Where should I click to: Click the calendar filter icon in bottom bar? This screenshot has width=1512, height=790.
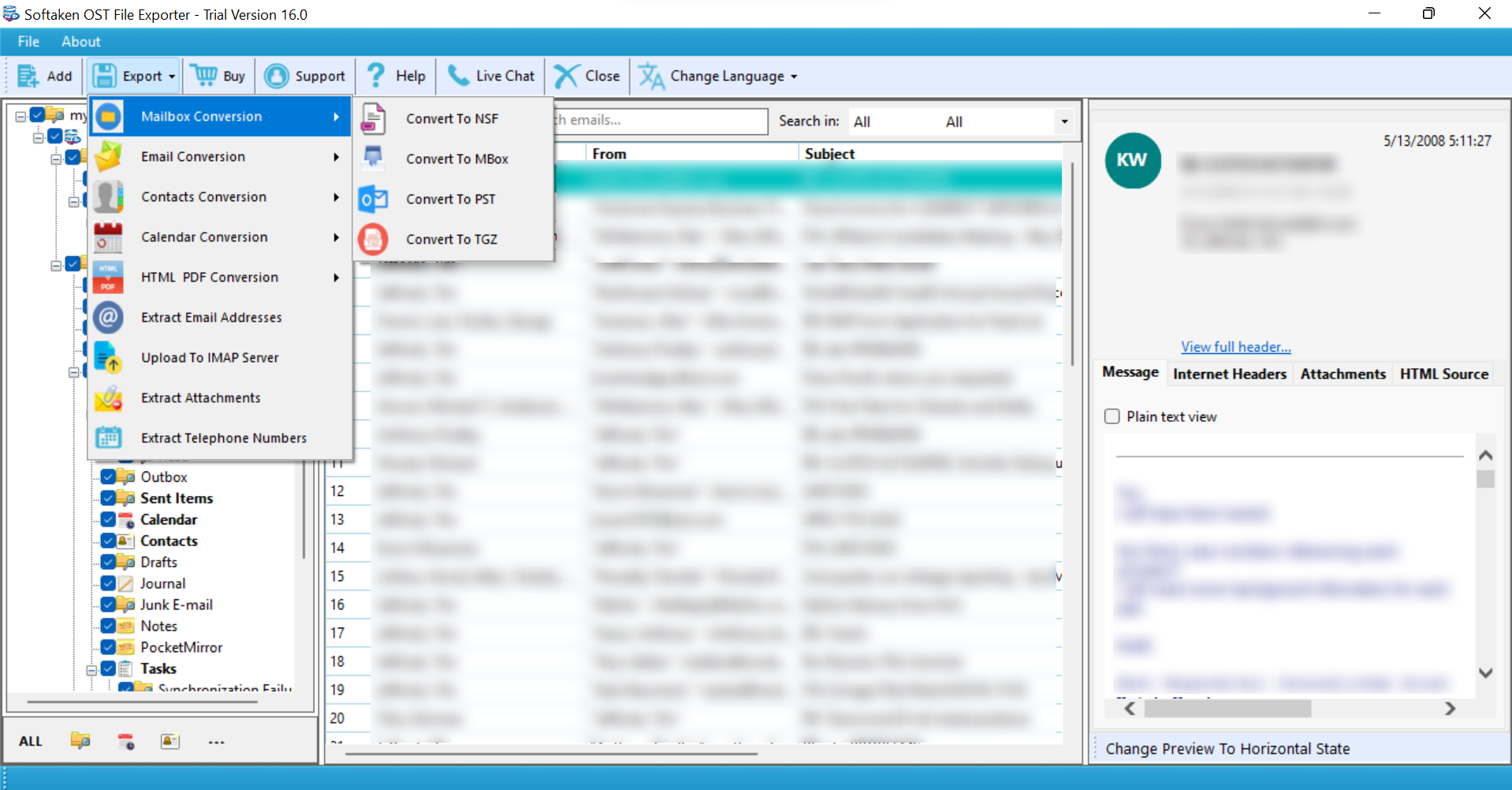click(x=126, y=741)
